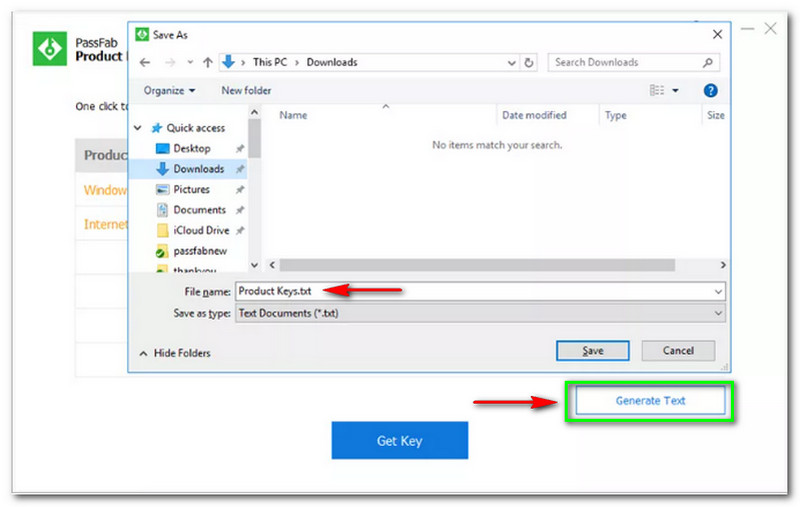
Task: Minimize the PassFab window
Action: coord(747,29)
